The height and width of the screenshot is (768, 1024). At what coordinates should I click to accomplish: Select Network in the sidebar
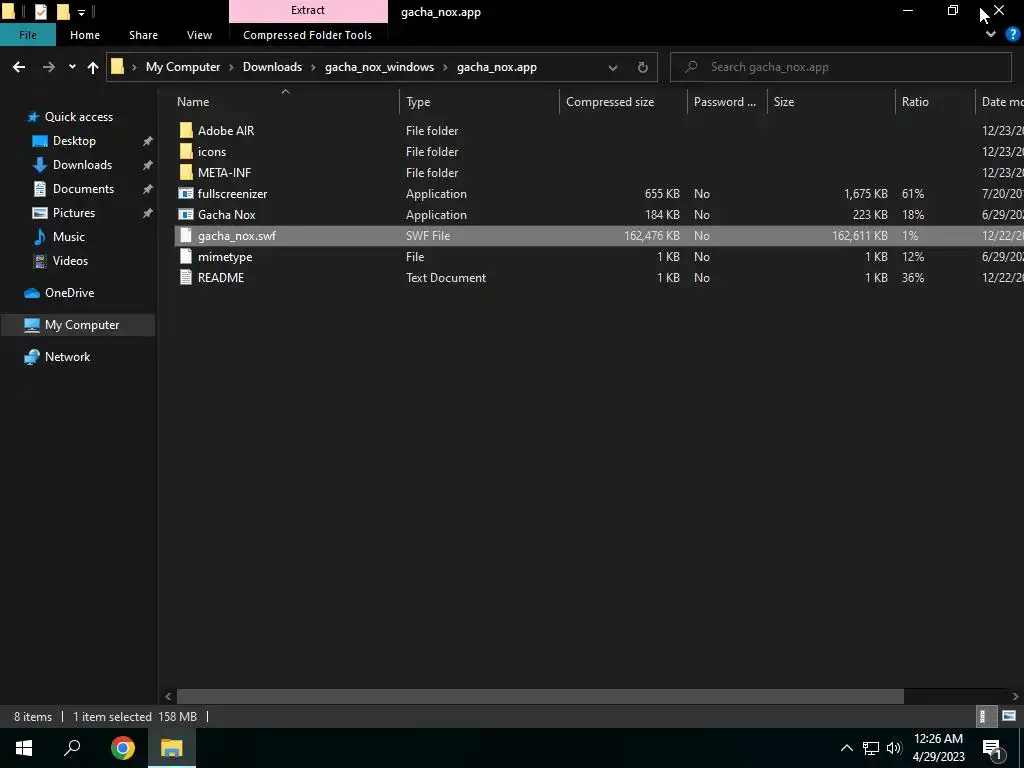coord(67,357)
